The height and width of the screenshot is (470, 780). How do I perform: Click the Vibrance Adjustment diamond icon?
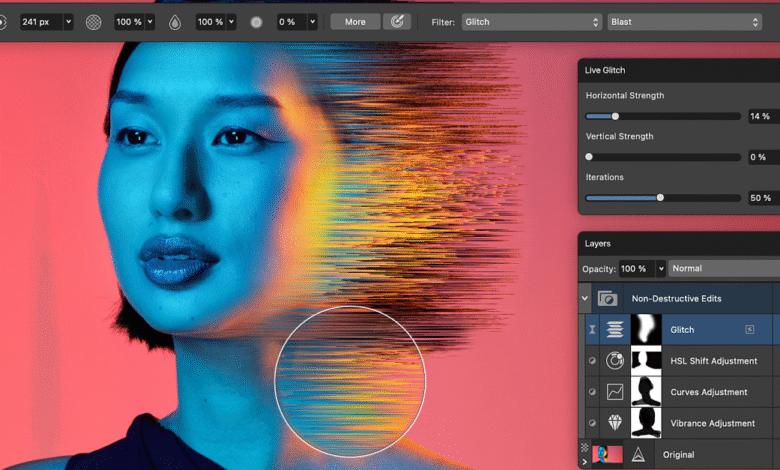(x=615, y=423)
